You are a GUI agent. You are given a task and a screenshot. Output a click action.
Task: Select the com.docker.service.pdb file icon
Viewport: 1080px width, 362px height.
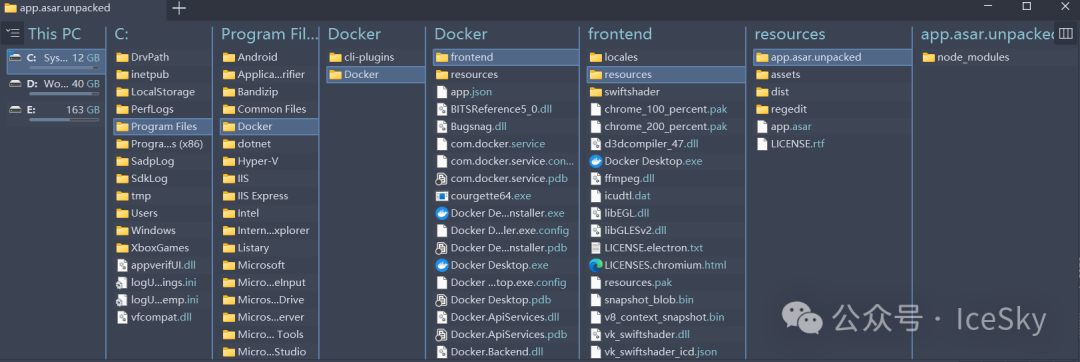(x=442, y=178)
